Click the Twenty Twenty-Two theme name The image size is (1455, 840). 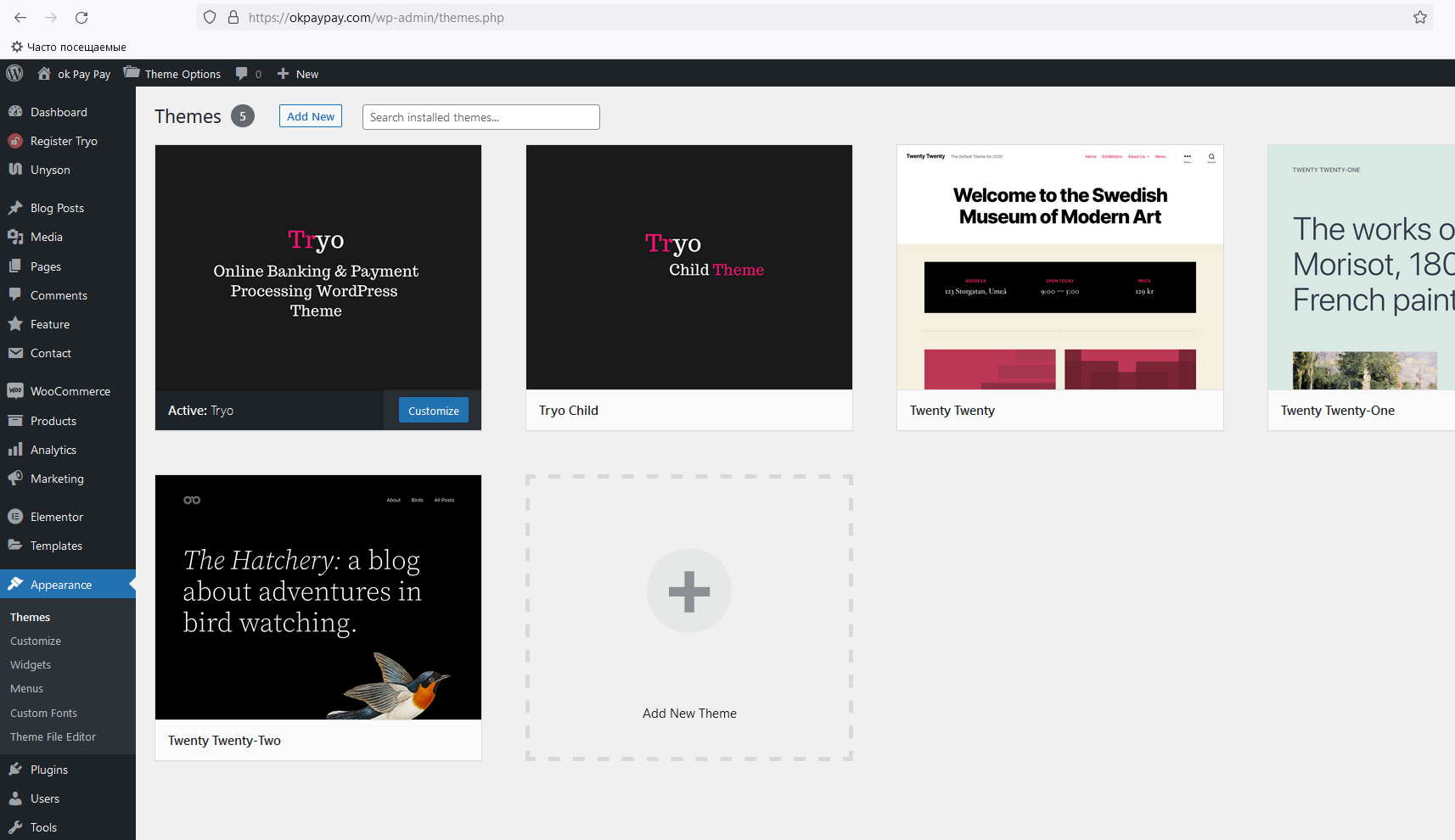click(224, 740)
